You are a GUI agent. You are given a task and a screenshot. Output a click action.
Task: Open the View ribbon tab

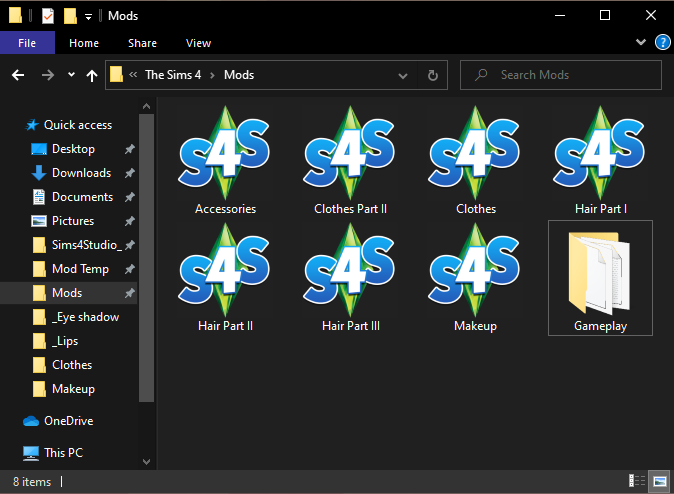pyautogui.click(x=198, y=43)
